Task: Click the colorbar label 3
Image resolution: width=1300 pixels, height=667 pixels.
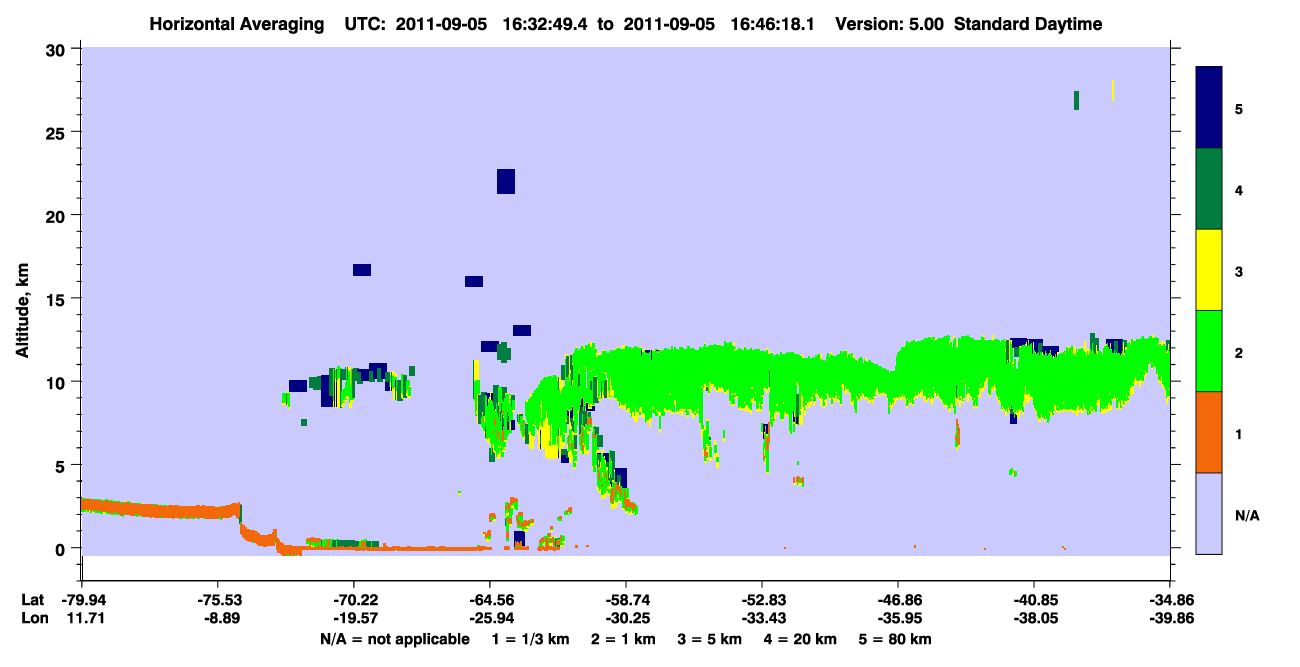Action: tap(1239, 271)
